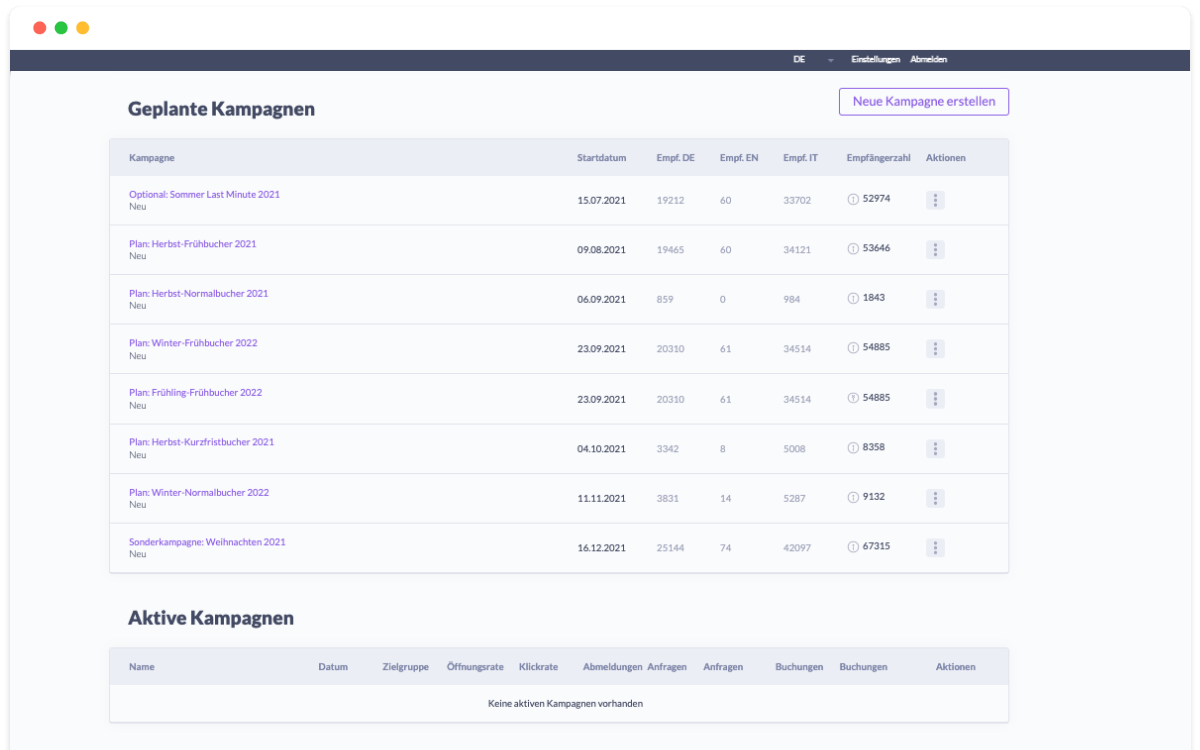Open three-dot menu for Weihnachten 2021 campaign
This screenshot has height=750, width=1200.
pyautogui.click(x=935, y=547)
